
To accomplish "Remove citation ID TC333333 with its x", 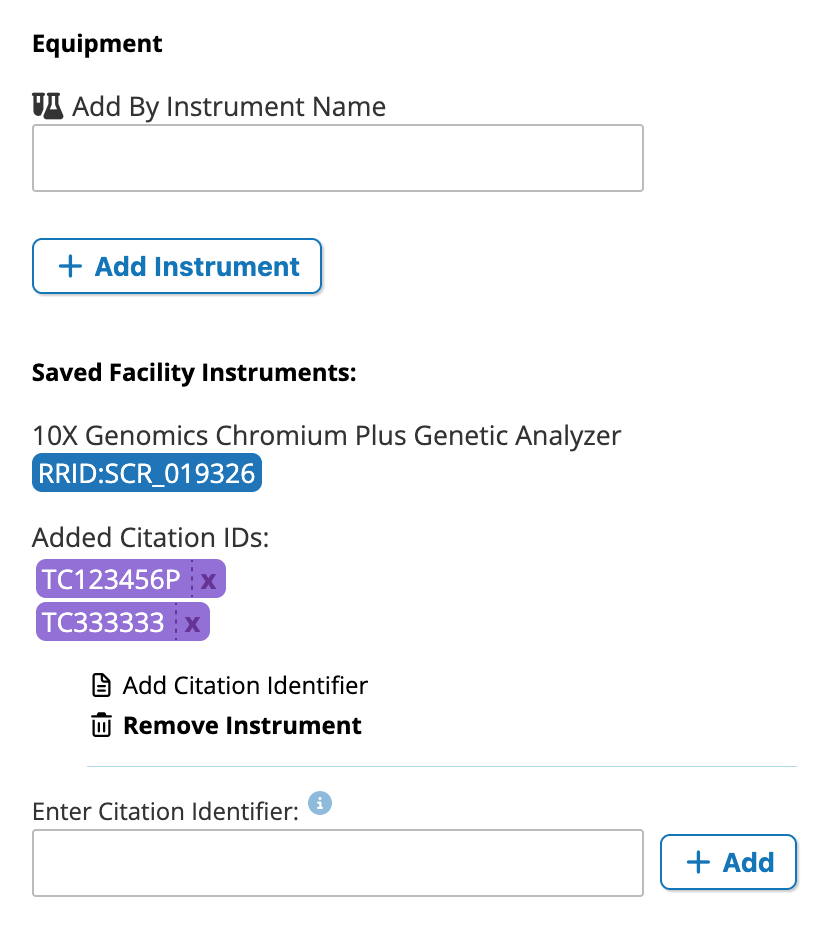I will pos(192,623).
